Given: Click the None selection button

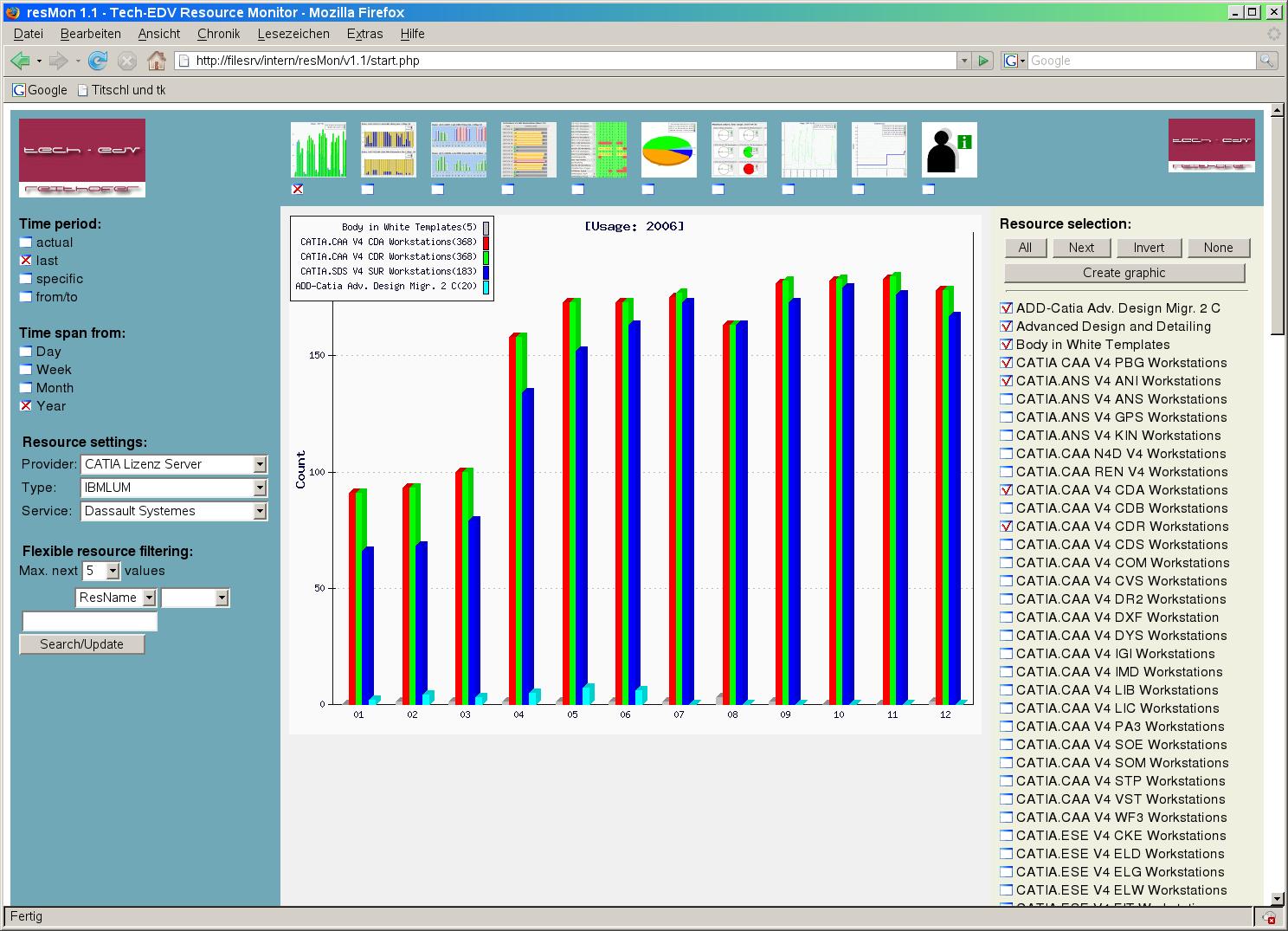Looking at the screenshot, I should [1218, 248].
